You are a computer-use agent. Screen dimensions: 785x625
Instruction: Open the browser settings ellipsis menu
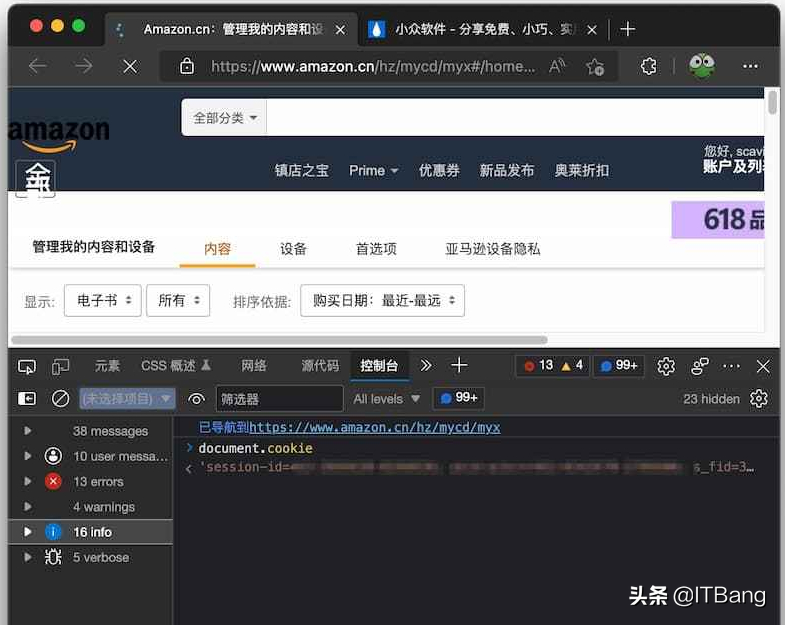pyautogui.click(x=750, y=66)
